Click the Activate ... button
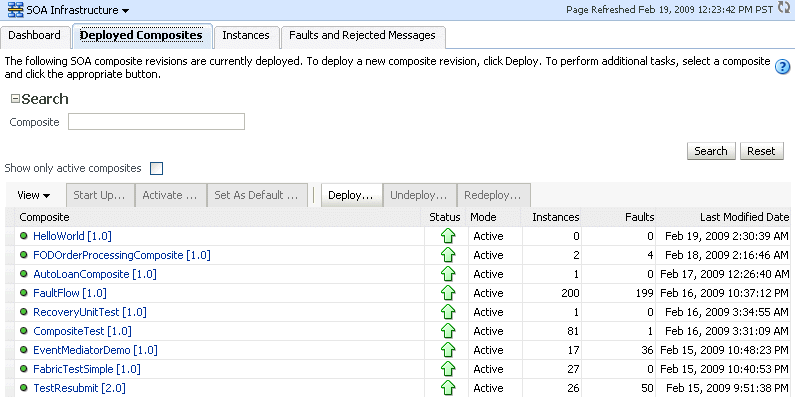The image size is (795, 397). click(170, 195)
